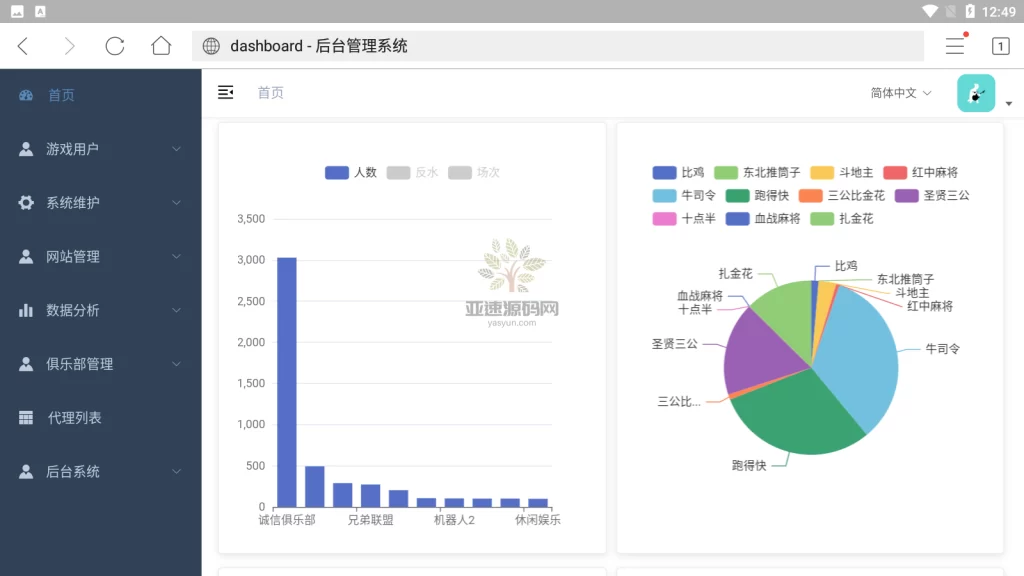Select the 数据分析 bar chart icon in sidebar
This screenshot has width=1024, height=576.
pos(24,310)
